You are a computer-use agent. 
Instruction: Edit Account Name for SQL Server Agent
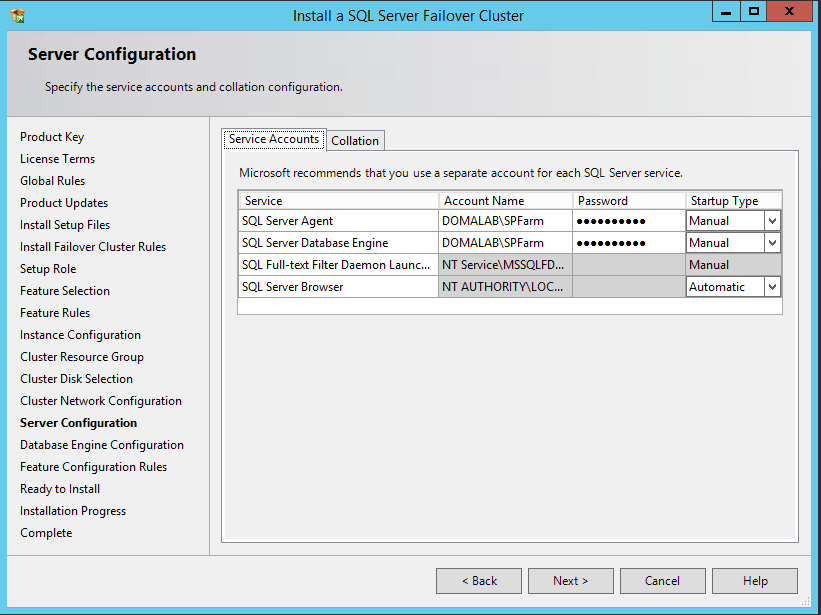505,221
